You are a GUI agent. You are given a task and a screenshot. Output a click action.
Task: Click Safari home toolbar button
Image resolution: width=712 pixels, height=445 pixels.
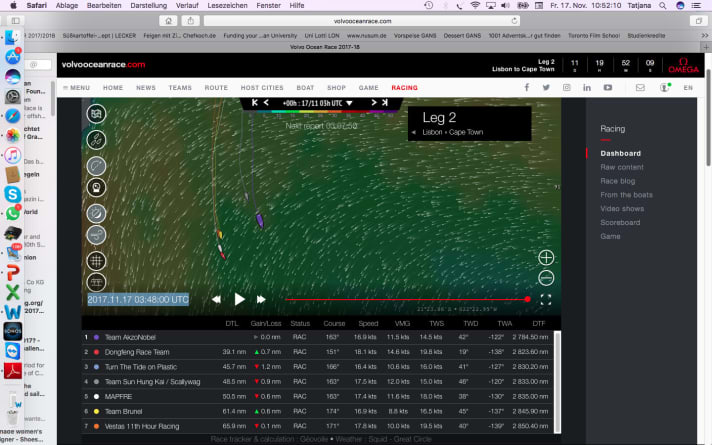point(168,21)
